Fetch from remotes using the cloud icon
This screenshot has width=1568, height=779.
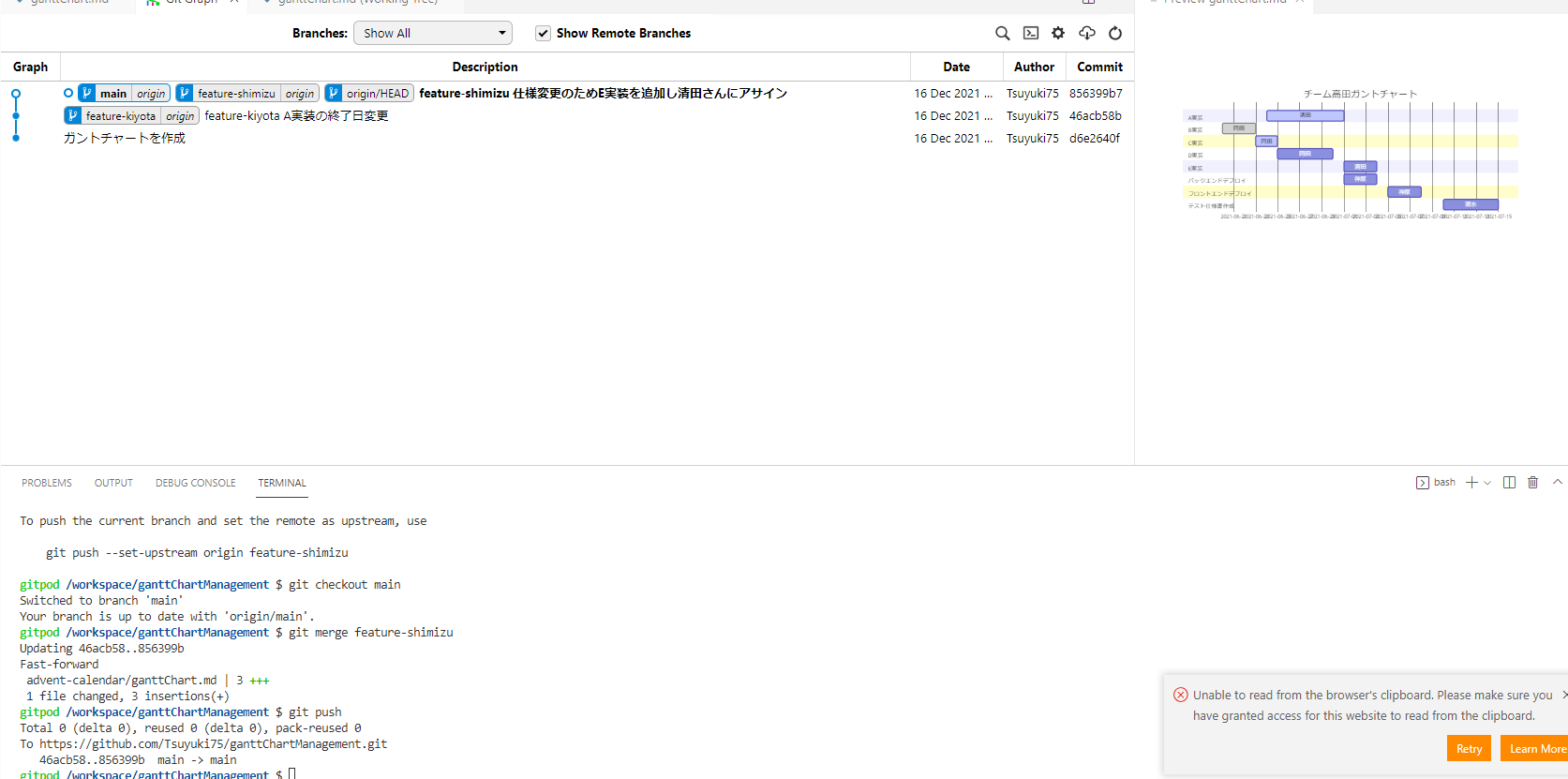(1087, 33)
